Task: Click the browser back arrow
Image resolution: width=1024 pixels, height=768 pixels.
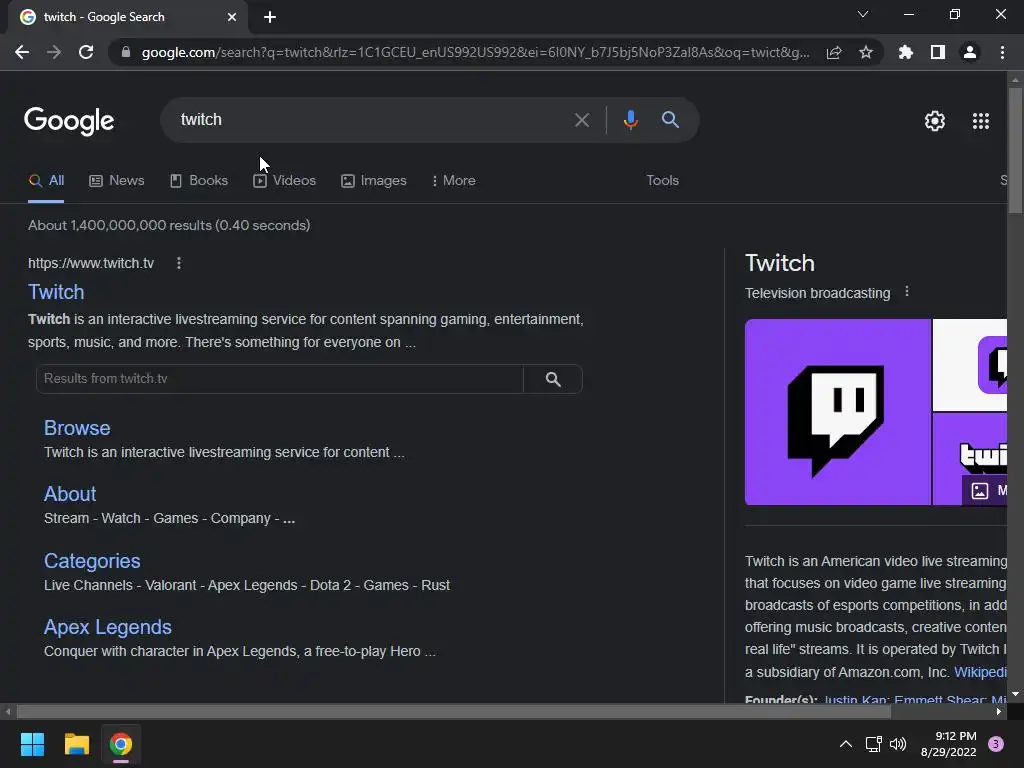Action: (22, 52)
